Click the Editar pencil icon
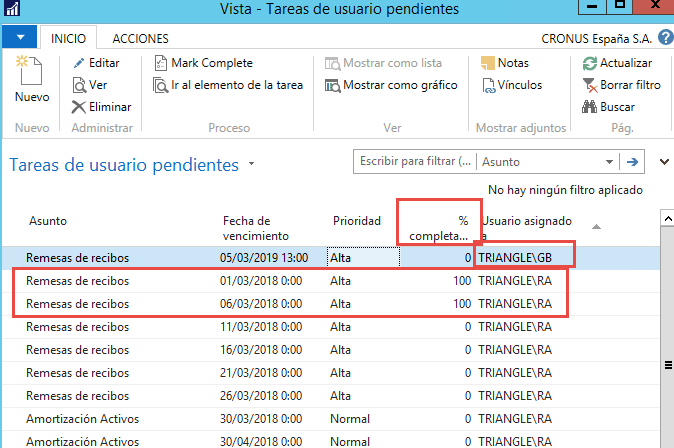 tap(79, 63)
